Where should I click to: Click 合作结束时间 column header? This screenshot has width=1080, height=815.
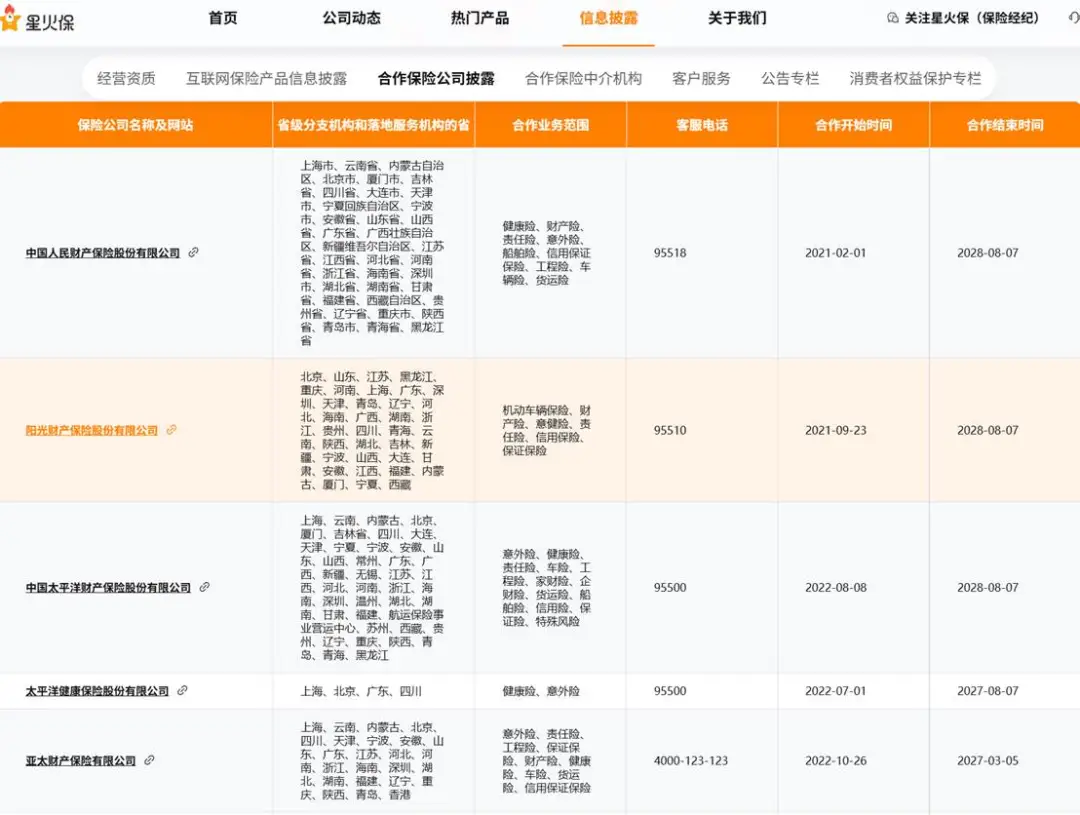[1005, 125]
